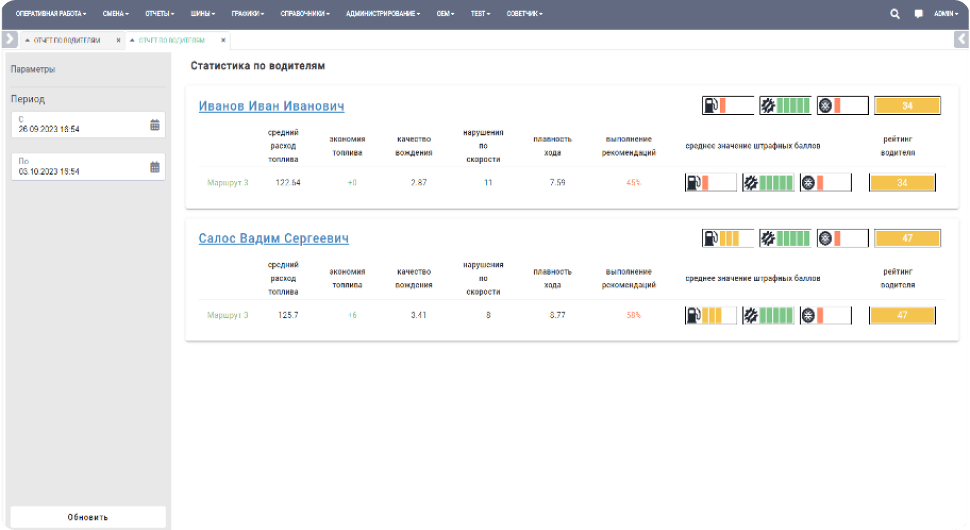
Task: Open the АДМИНИСТРИРОВАНИЕ dropdown menu
Action: coord(382,15)
